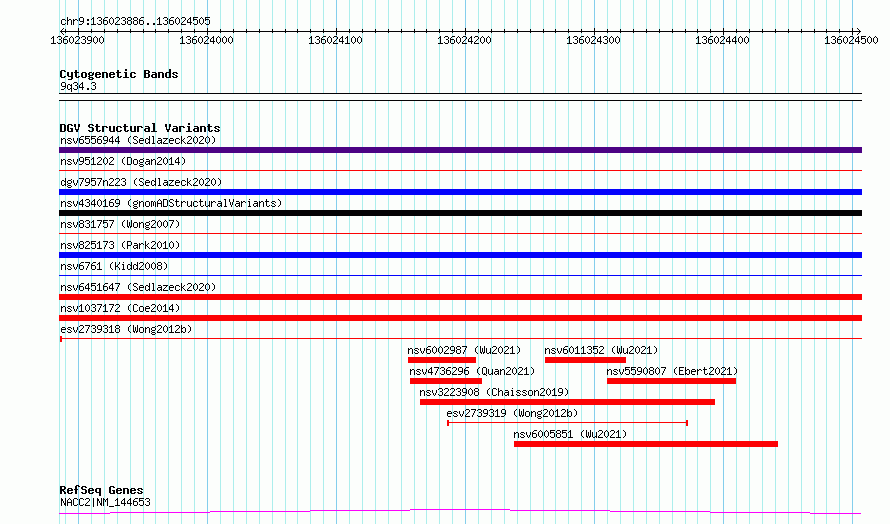Click the Cytogenetic Bands track heading

coord(119,74)
